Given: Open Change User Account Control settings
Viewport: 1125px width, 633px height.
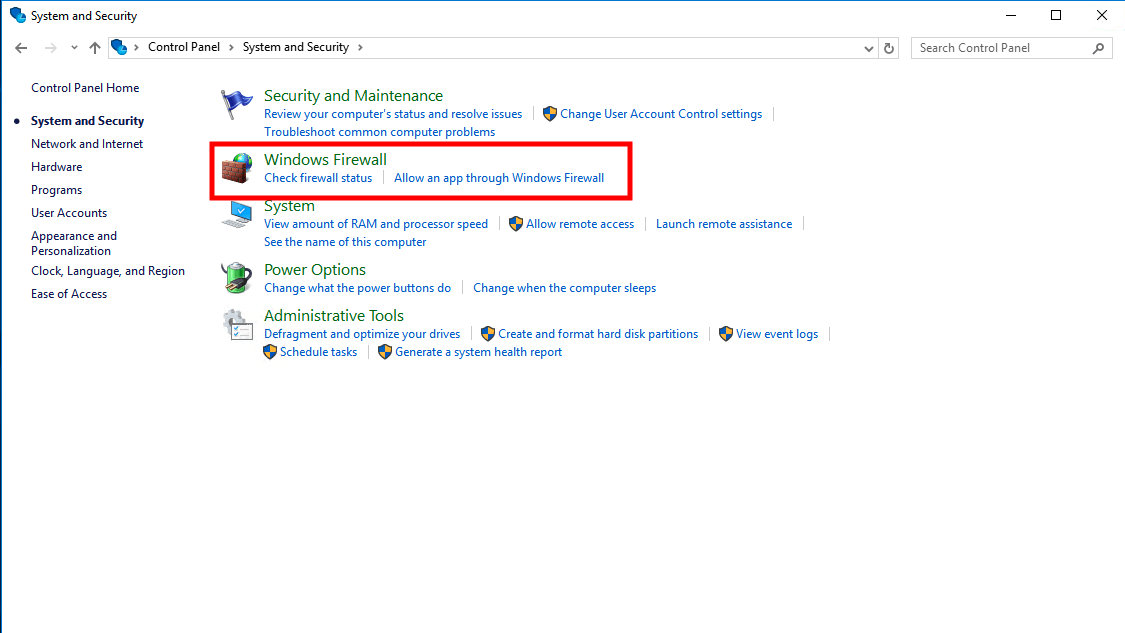Looking at the screenshot, I should tap(661, 114).
